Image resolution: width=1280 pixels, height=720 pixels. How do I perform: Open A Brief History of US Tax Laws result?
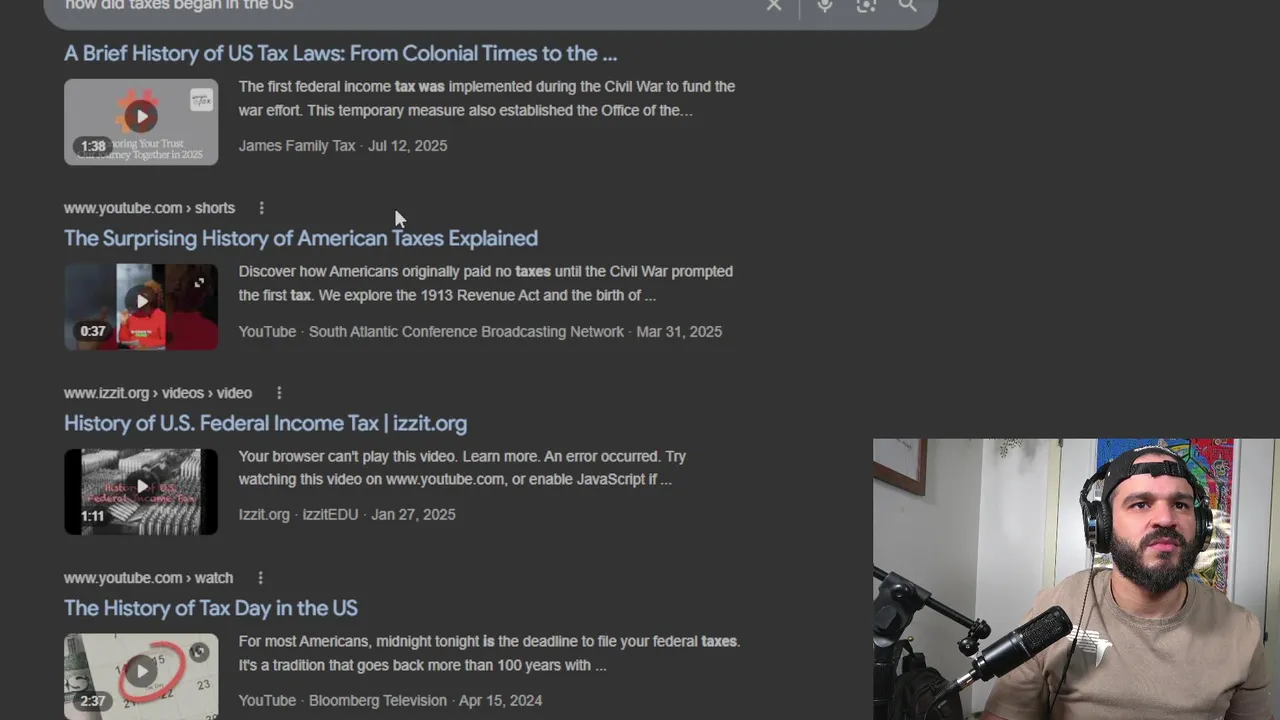340,53
